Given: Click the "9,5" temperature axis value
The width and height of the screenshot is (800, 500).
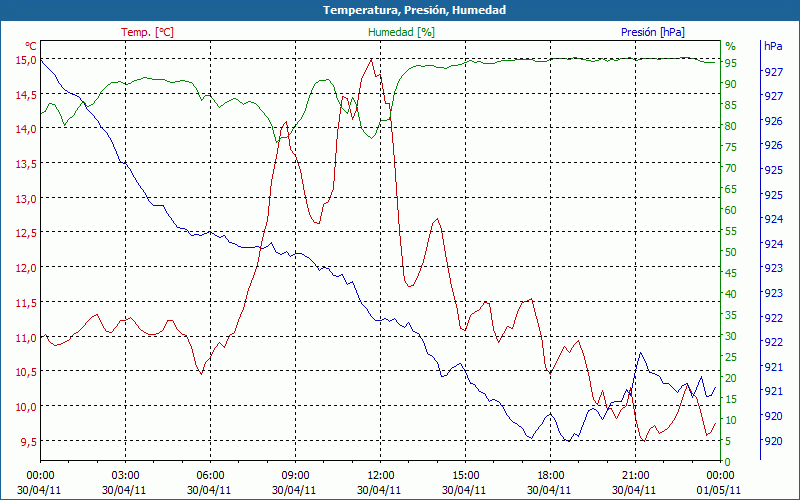Looking at the screenshot, I should point(29,442).
